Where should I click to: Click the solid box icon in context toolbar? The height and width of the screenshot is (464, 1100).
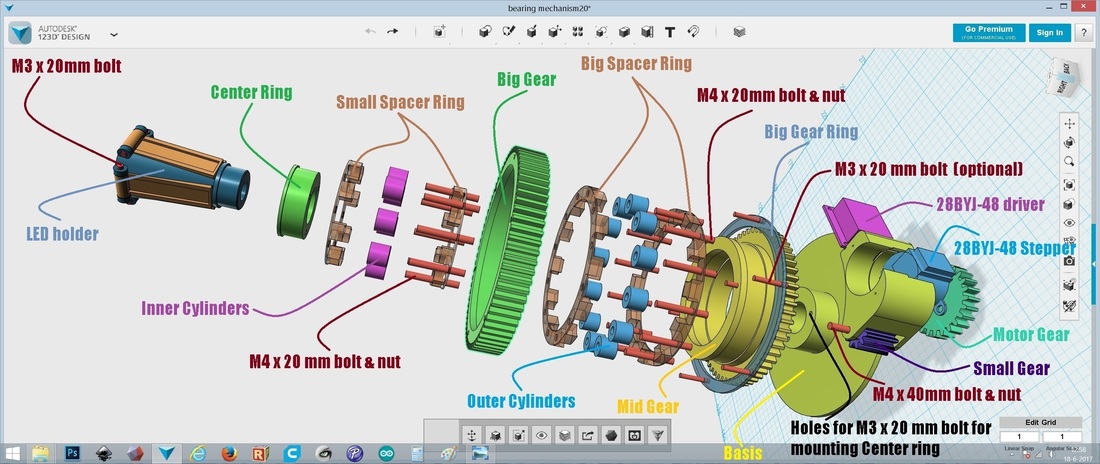pos(495,435)
